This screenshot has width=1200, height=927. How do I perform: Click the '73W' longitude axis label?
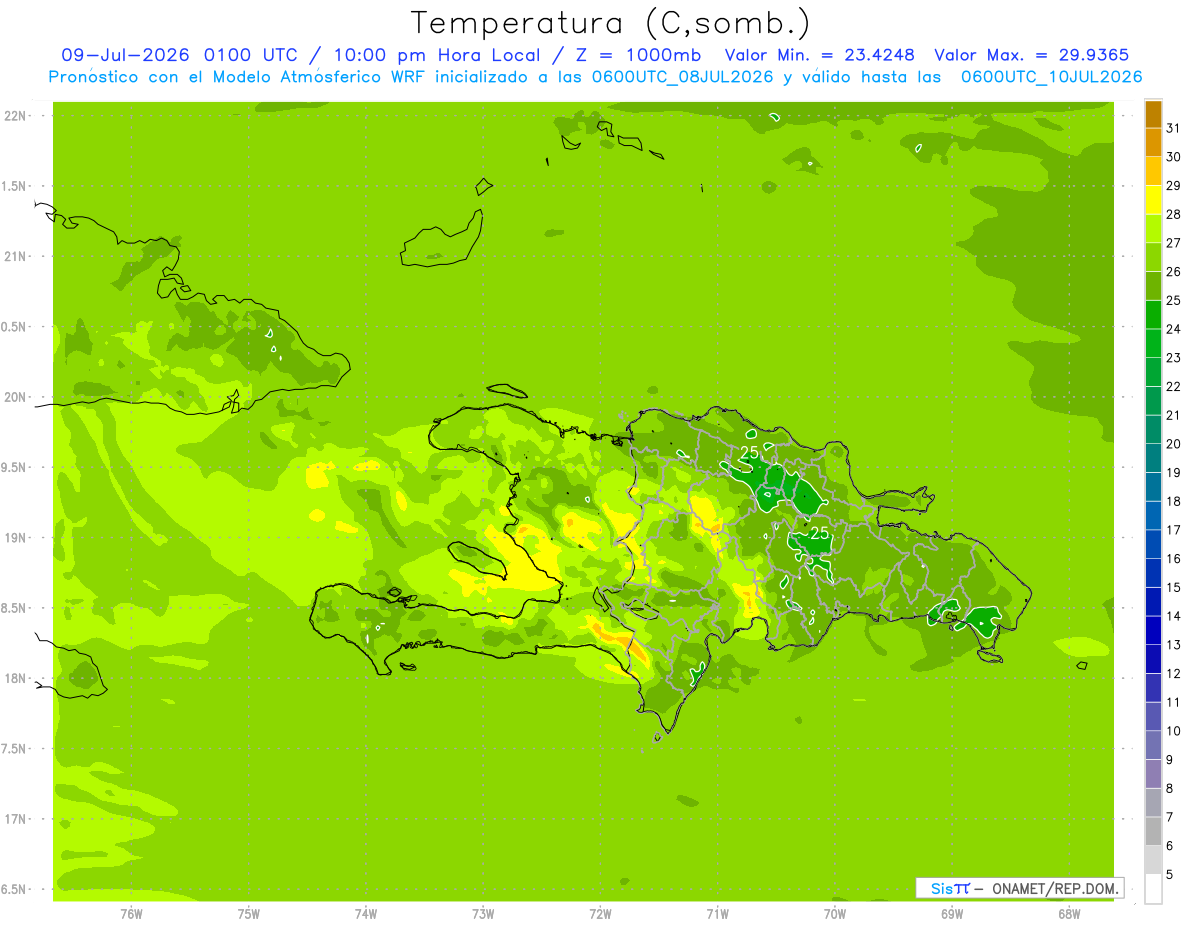pyautogui.click(x=483, y=914)
